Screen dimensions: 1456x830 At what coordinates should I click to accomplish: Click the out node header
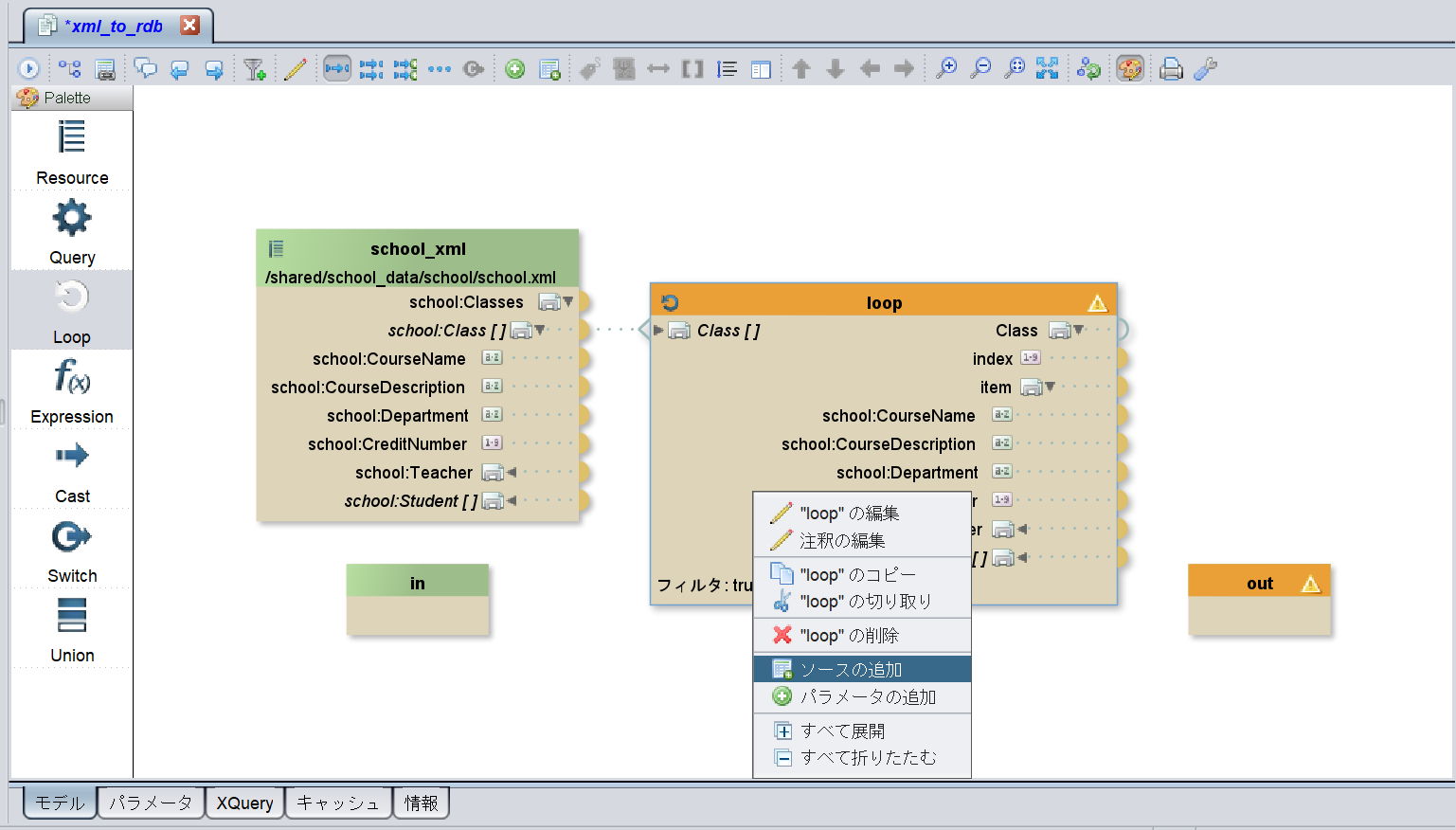(1260, 583)
